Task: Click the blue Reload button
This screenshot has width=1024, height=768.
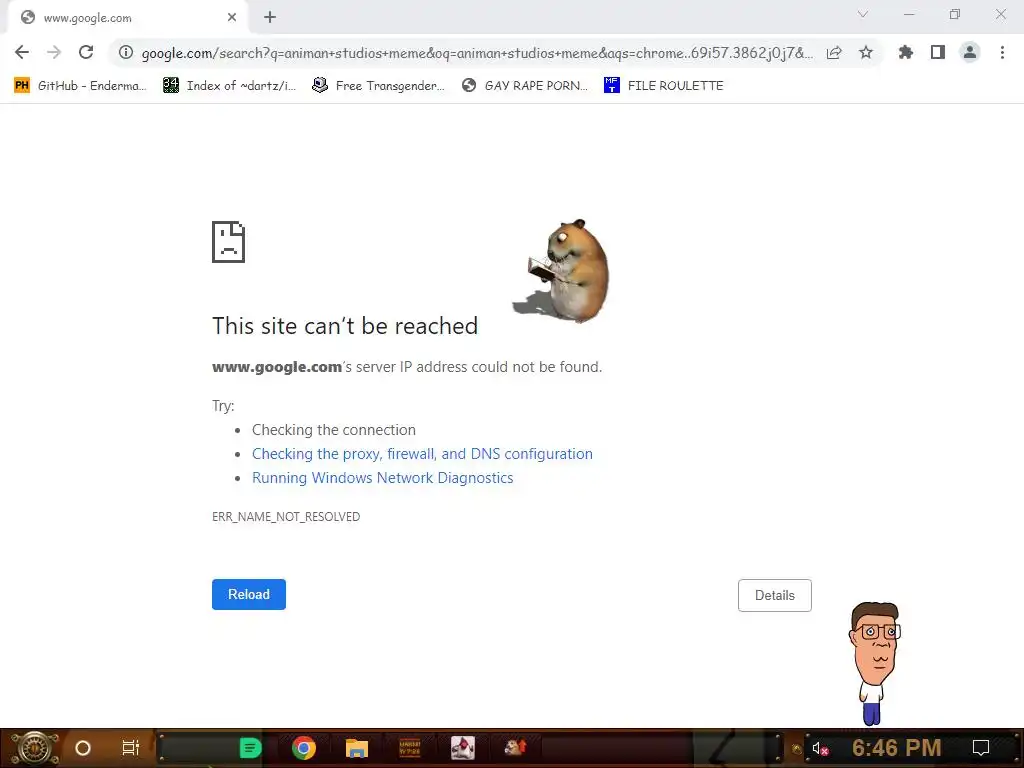Action: (x=249, y=594)
